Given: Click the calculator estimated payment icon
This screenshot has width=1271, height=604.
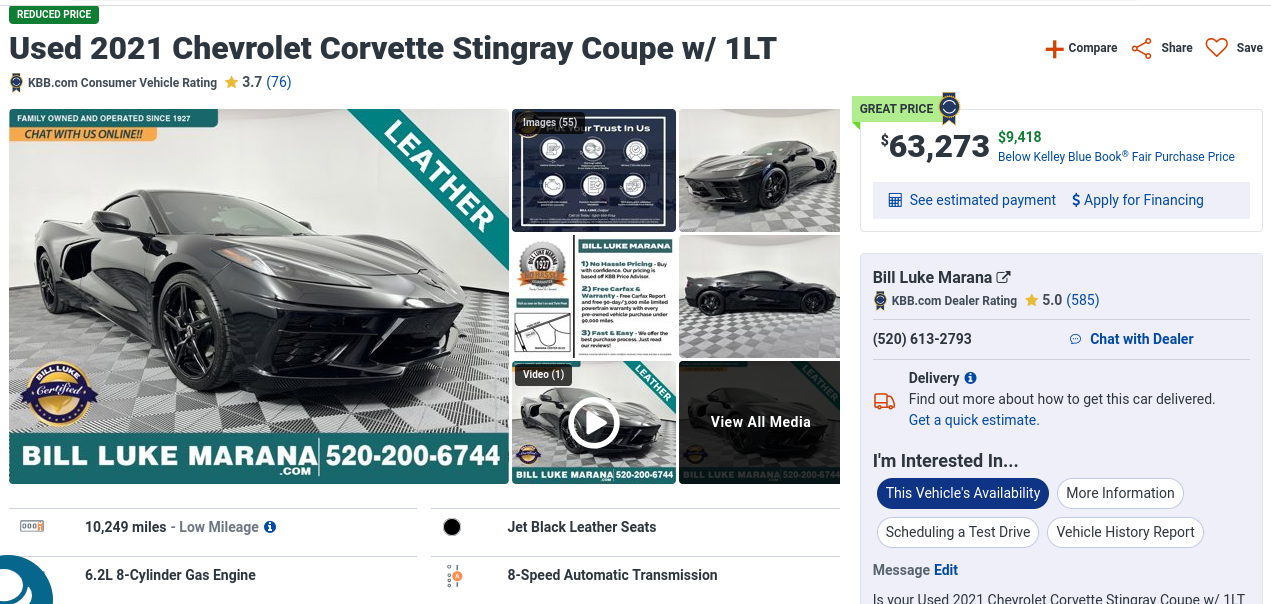Looking at the screenshot, I should 895,200.
